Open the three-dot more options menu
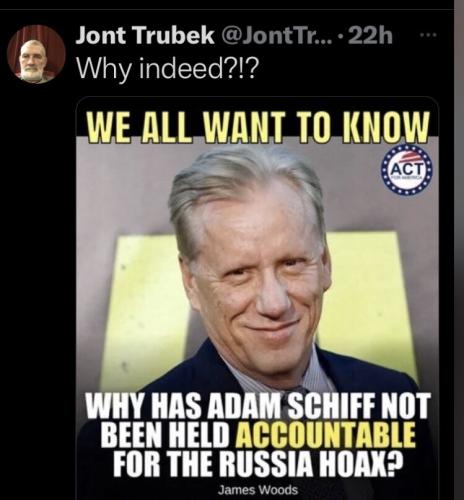The height and width of the screenshot is (500, 464). [430, 34]
